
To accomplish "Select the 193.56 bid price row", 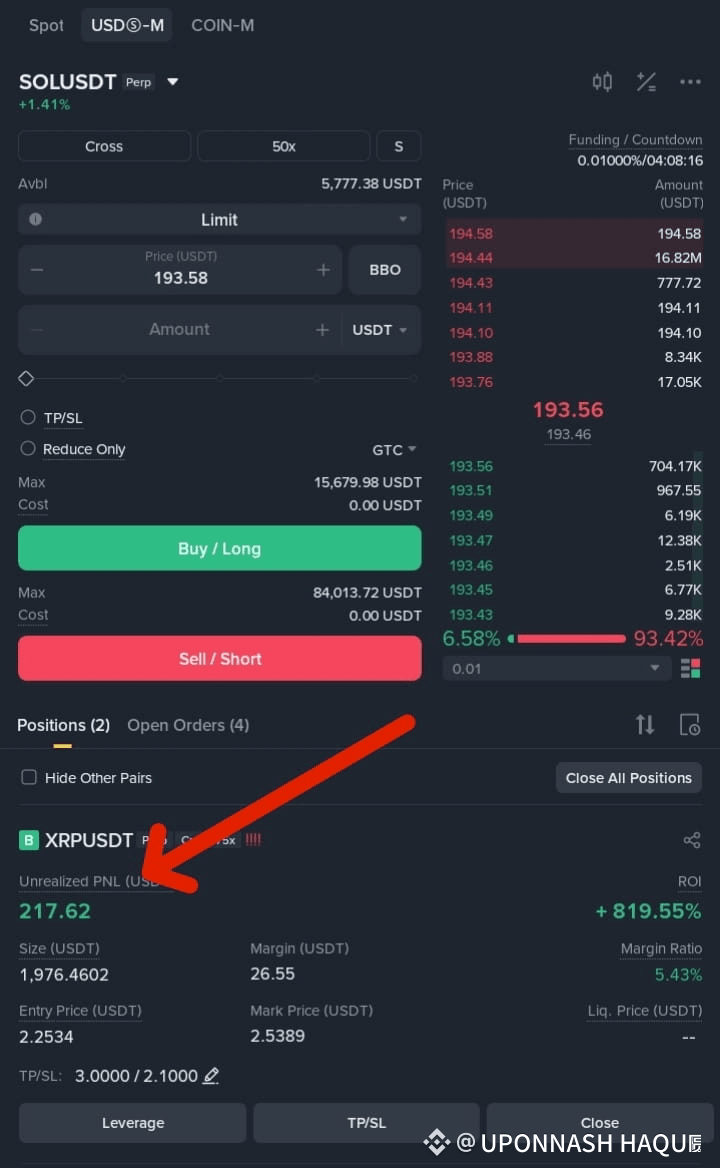I will pos(574,466).
